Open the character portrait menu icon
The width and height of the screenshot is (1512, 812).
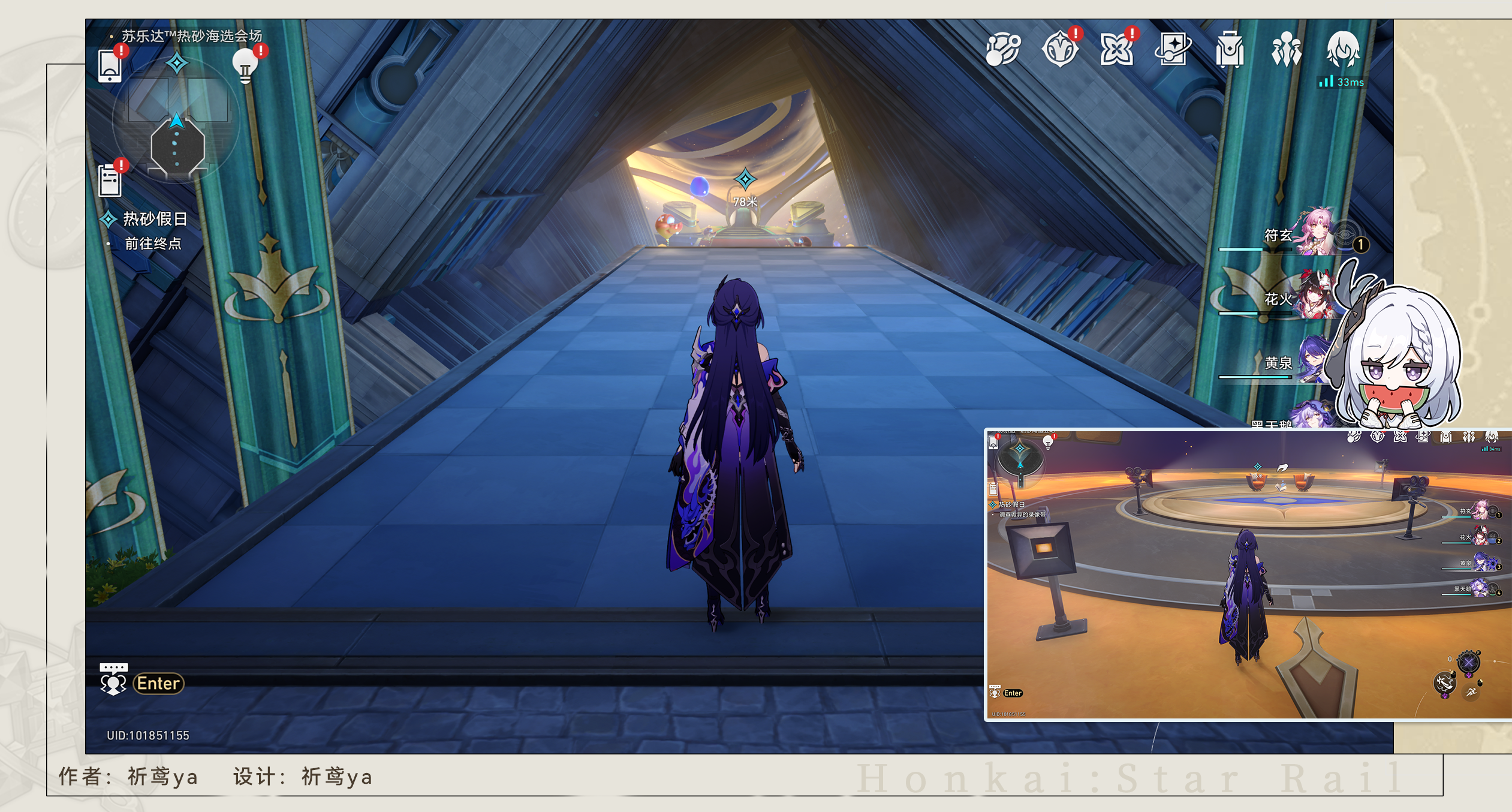[1342, 48]
